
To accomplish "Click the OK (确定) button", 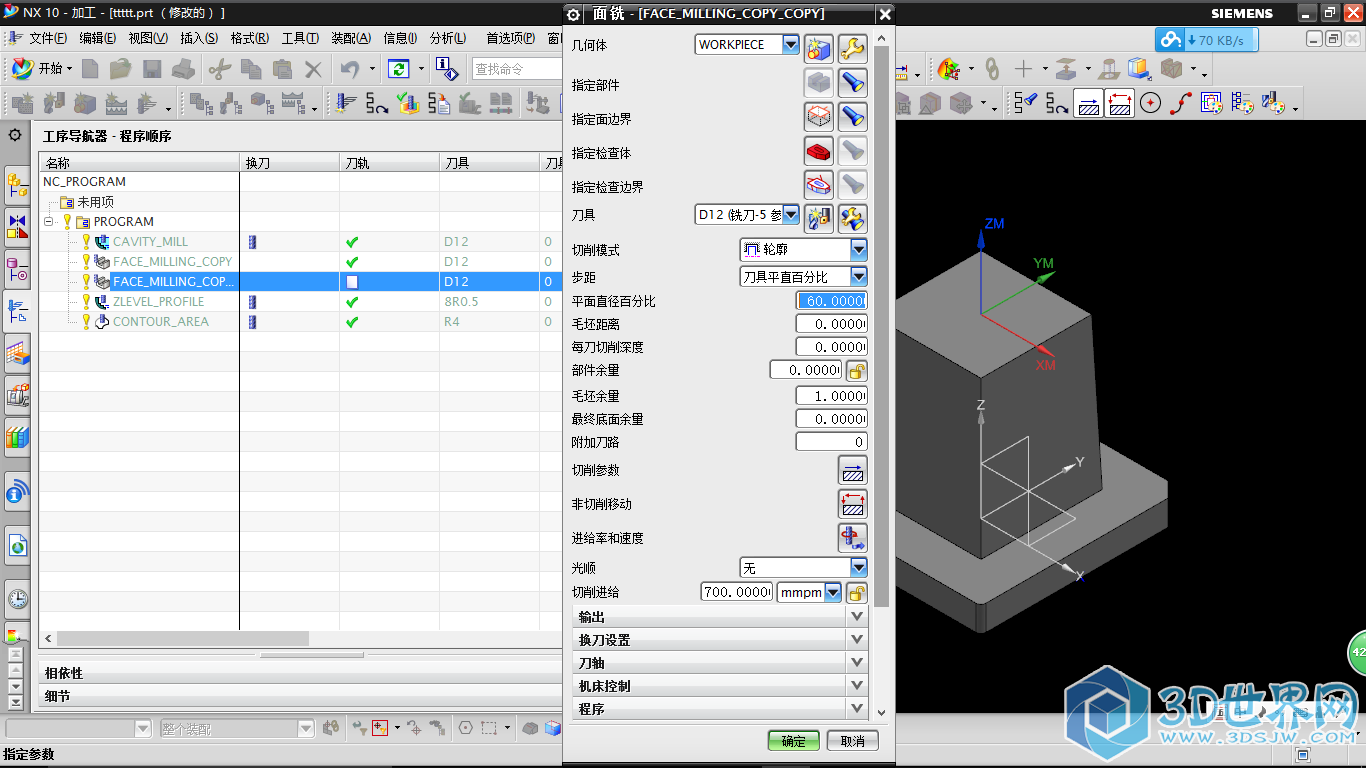I will (x=794, y=741).
